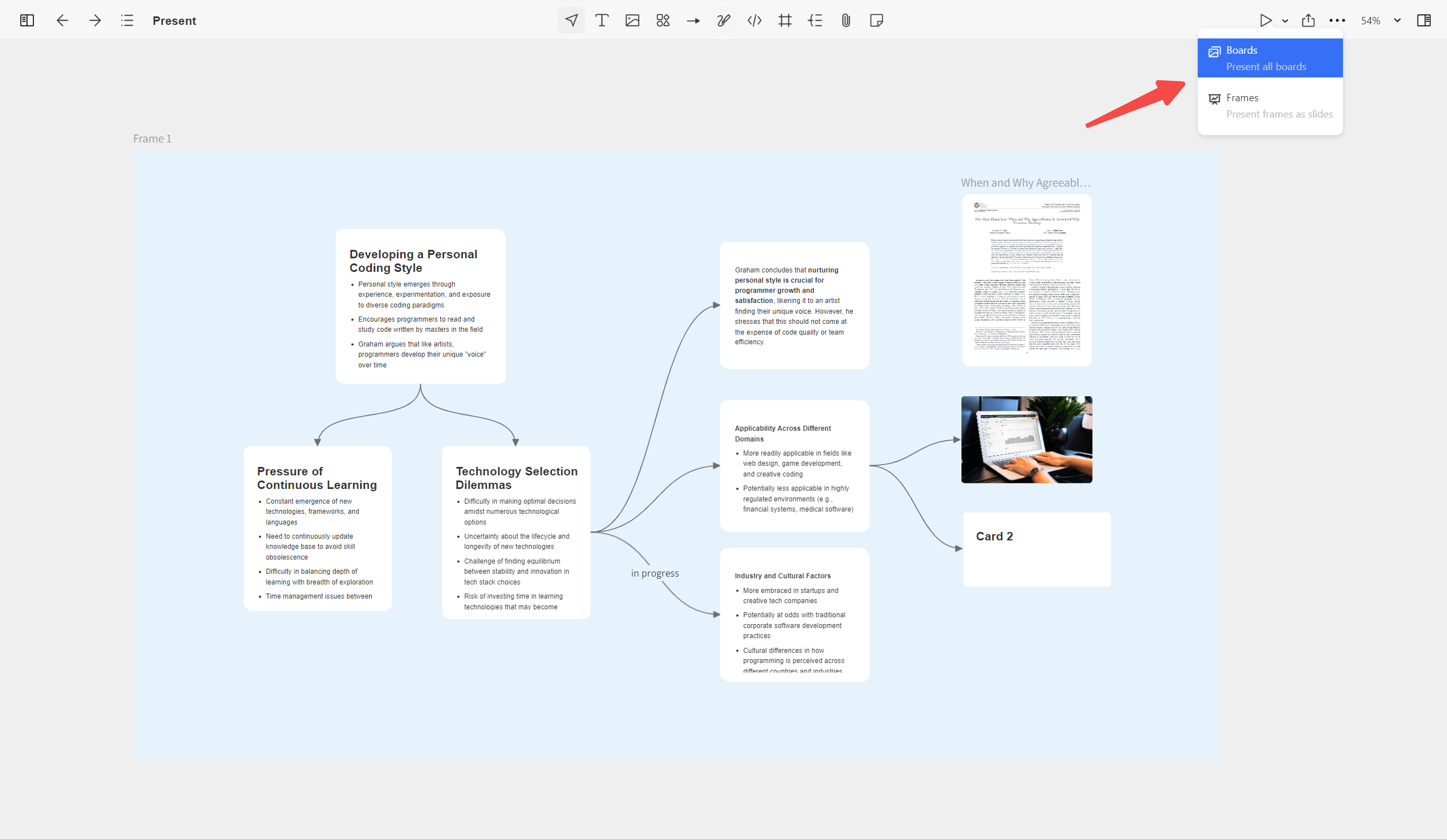Select the pointer selection tool
The image size is (1447, 840).
point(571,21)
